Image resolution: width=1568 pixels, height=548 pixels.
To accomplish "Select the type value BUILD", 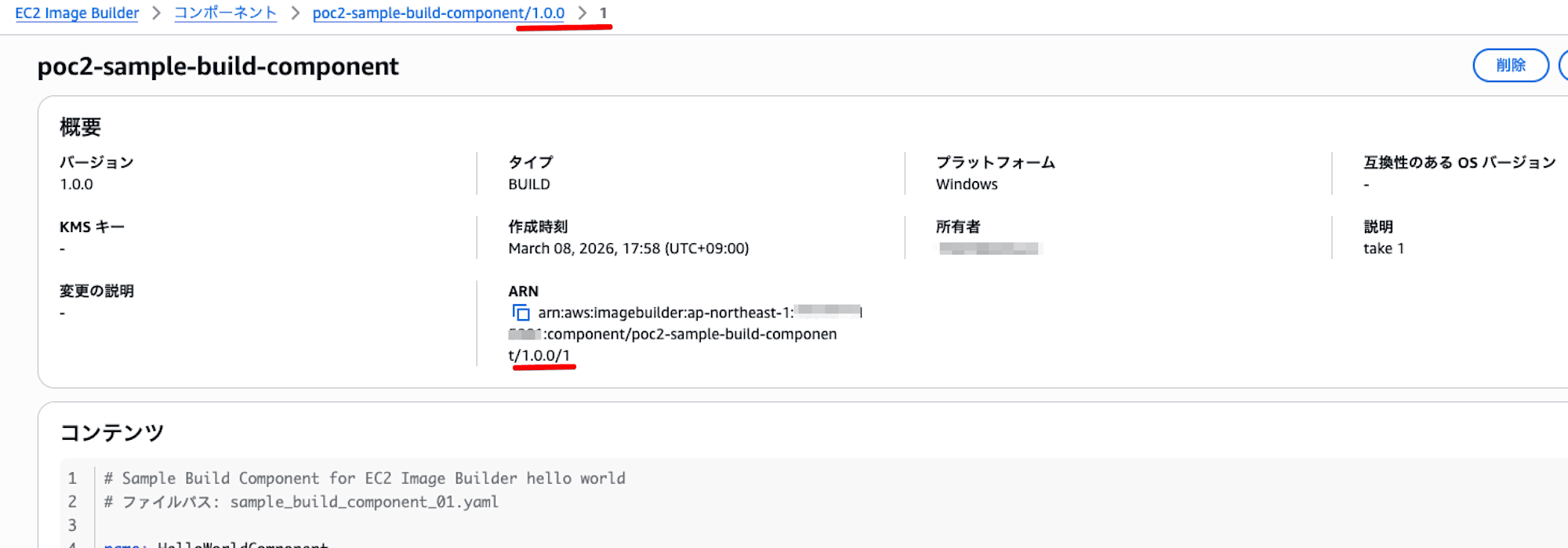I will [x=529, y=184].
